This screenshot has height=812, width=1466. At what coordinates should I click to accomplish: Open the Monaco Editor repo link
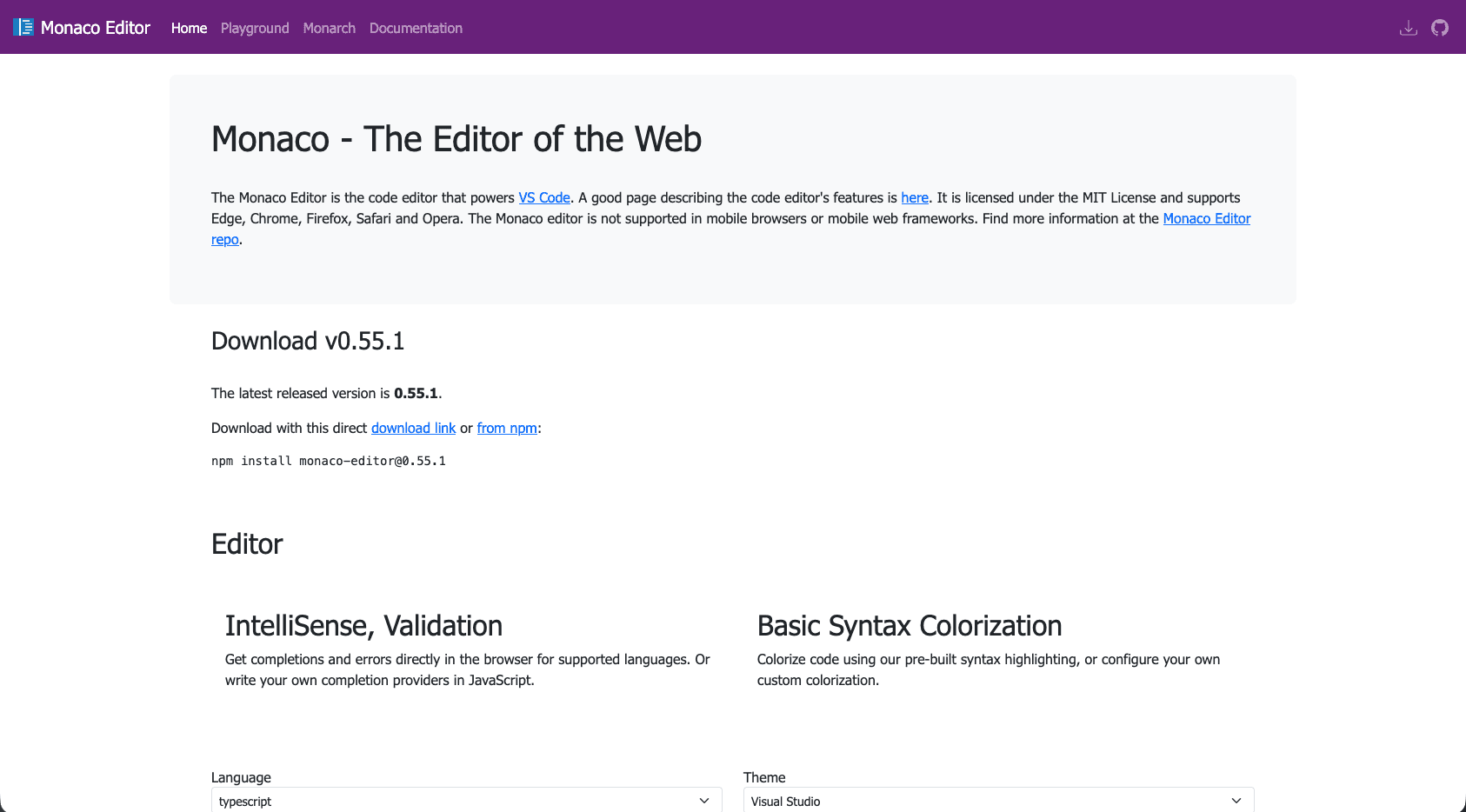coord(1207,218)
